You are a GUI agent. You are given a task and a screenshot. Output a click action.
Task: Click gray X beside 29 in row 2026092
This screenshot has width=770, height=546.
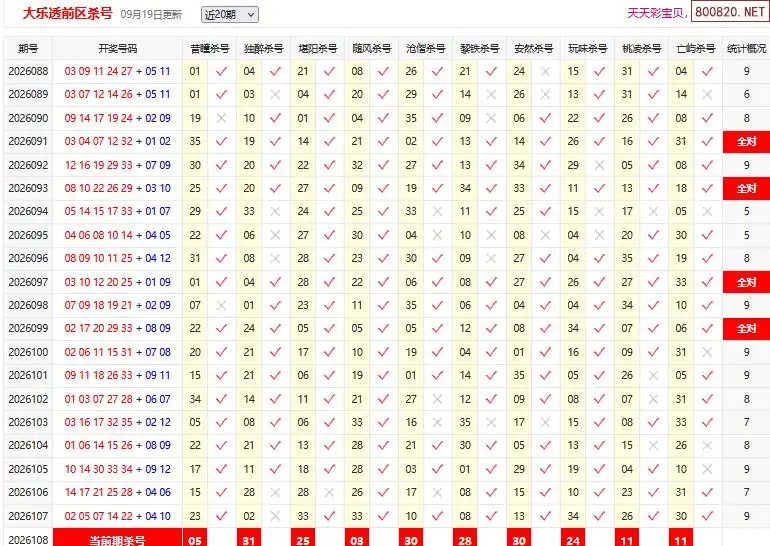[599, 165]
